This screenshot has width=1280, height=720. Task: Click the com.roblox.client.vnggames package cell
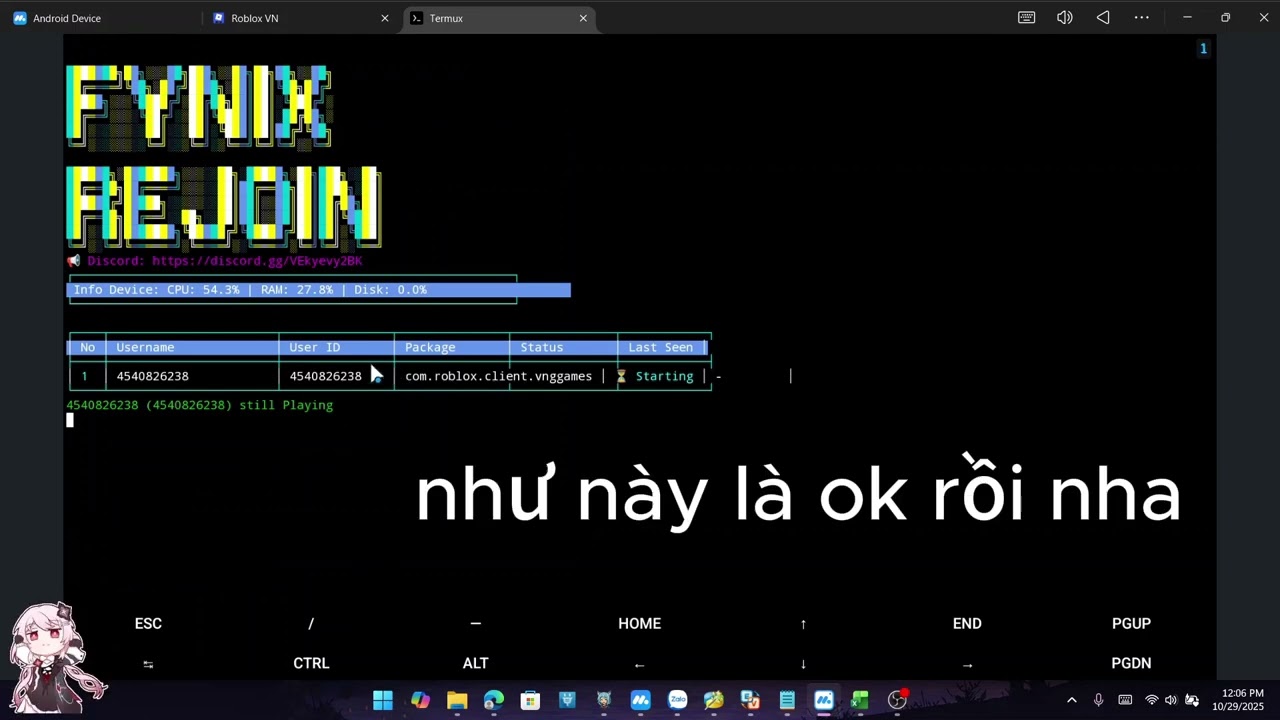pos(498,376)
